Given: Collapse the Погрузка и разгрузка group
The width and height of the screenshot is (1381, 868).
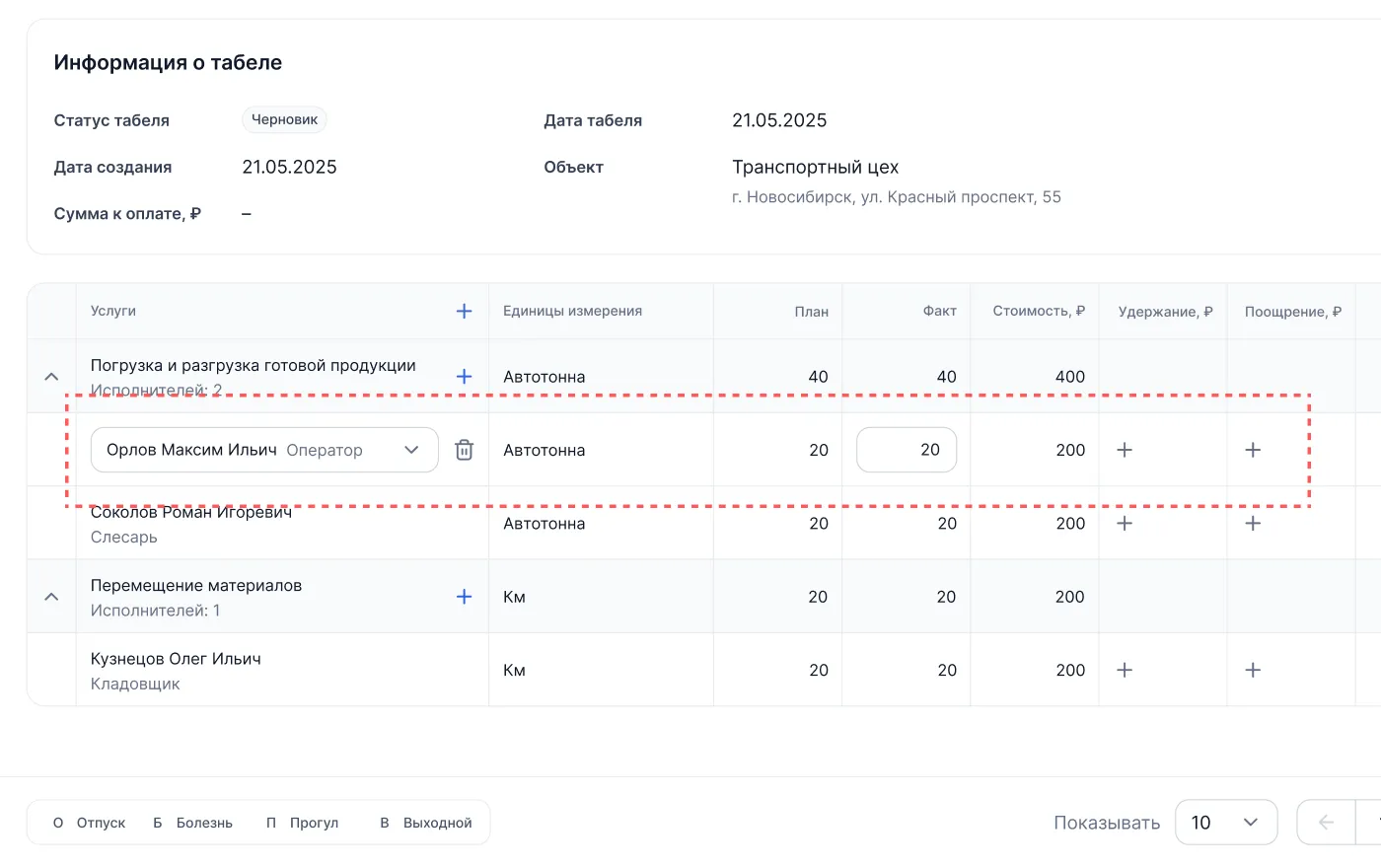Looking at the screenshot, I should click(51, 377).
